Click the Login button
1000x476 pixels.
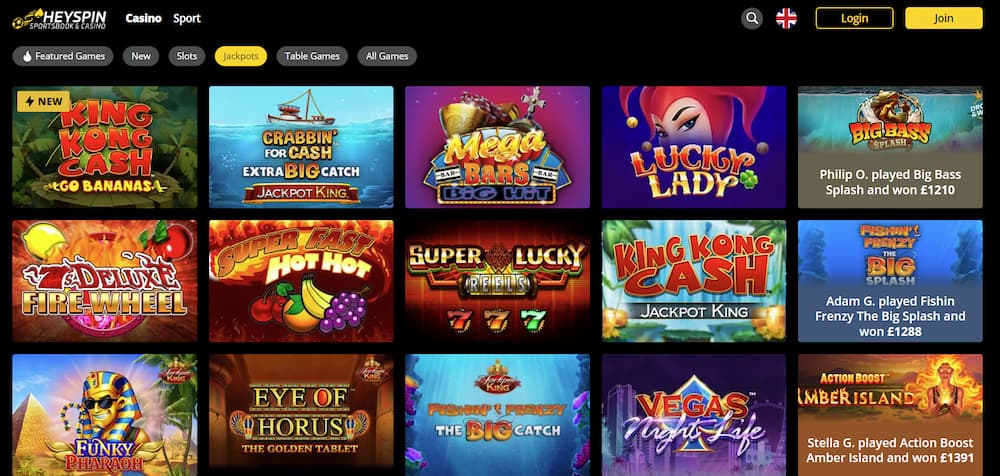tap(855, 19)
